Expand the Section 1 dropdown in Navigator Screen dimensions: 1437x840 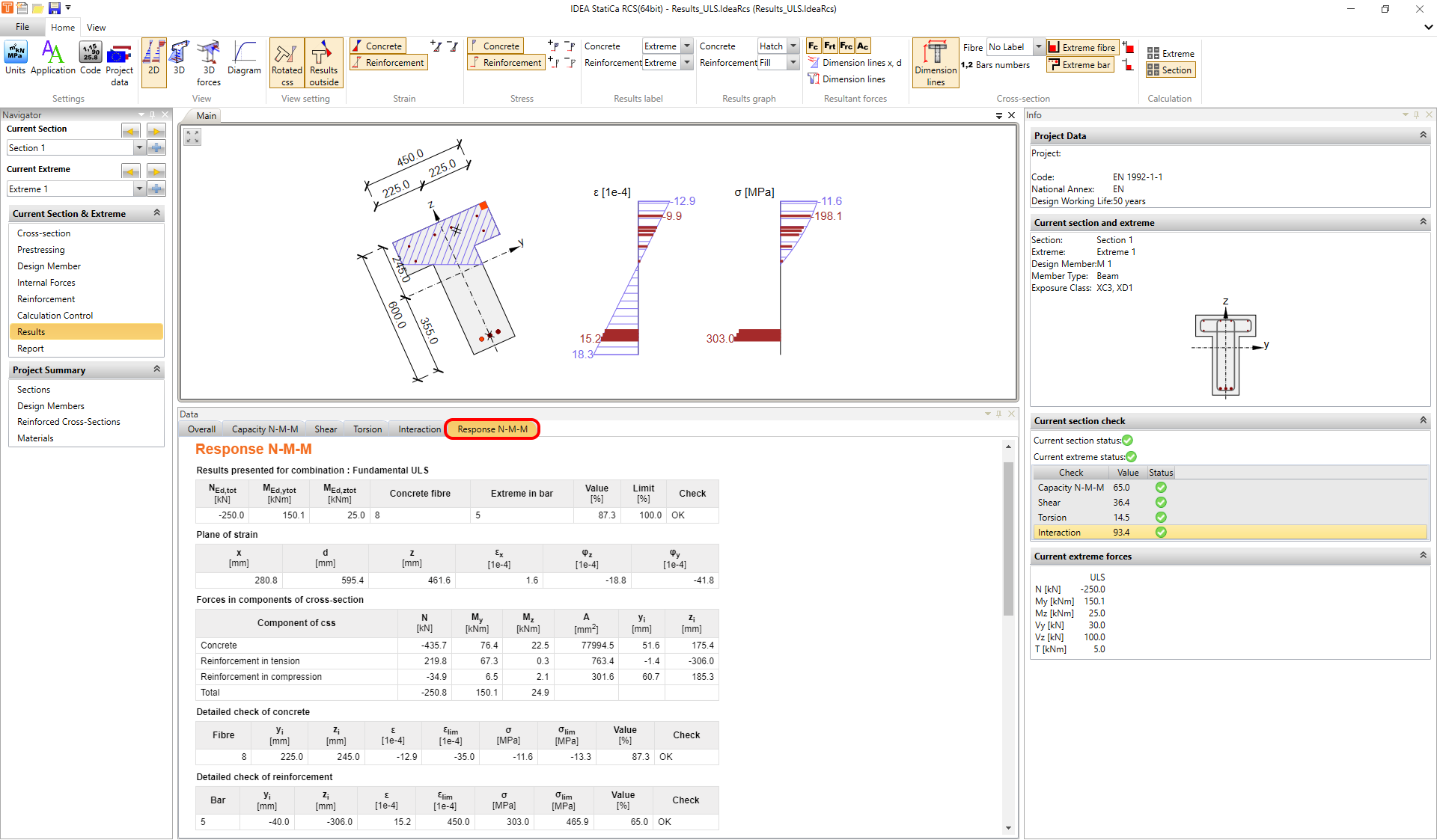coord(139,147)
